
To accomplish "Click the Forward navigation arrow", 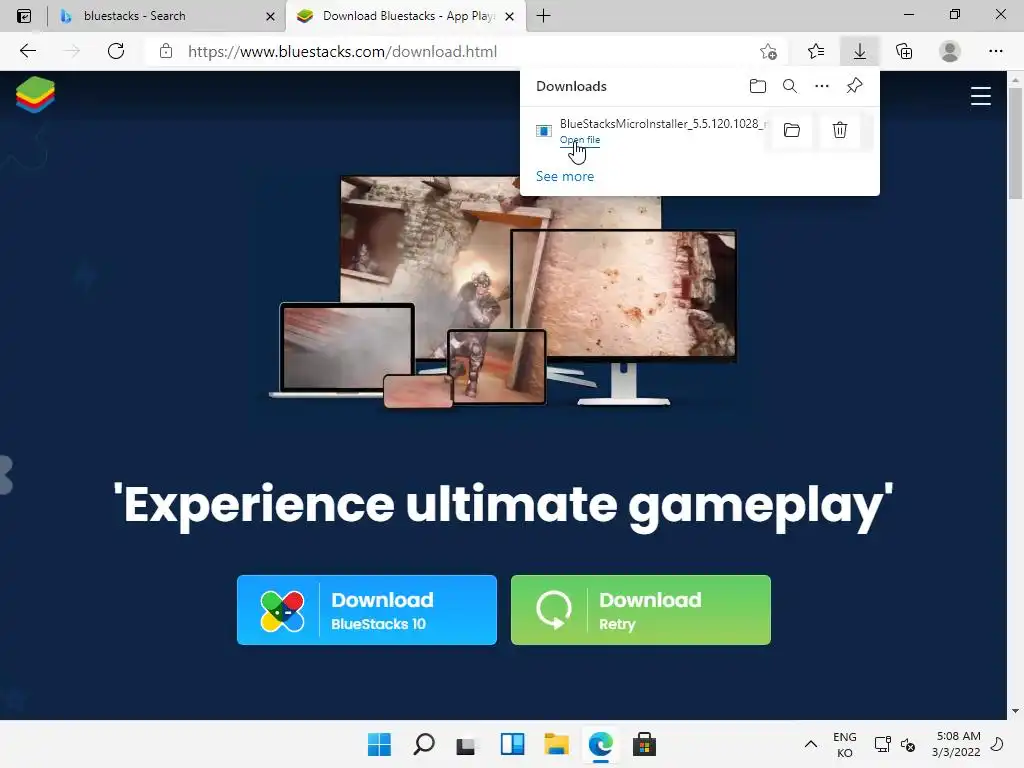I will pos(71,51).
